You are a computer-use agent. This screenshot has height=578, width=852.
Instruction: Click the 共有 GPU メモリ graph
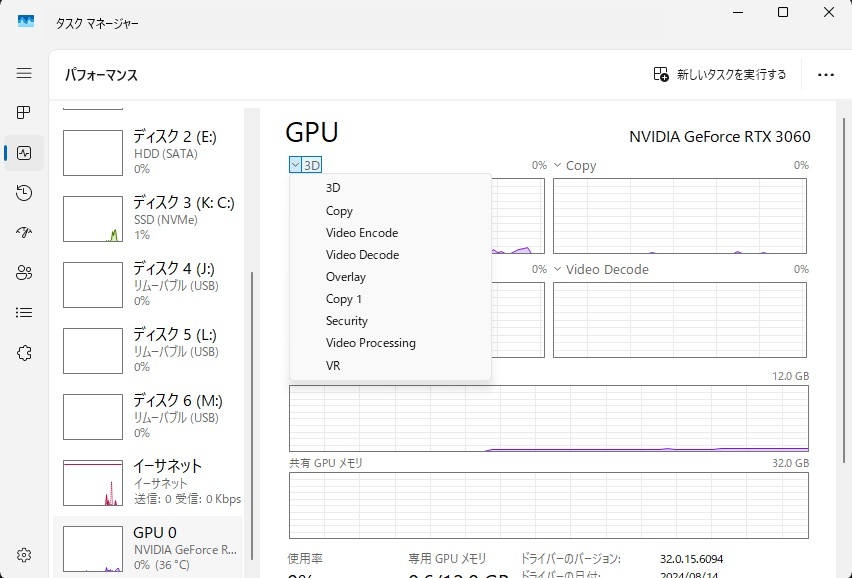[x=549, y=505]
